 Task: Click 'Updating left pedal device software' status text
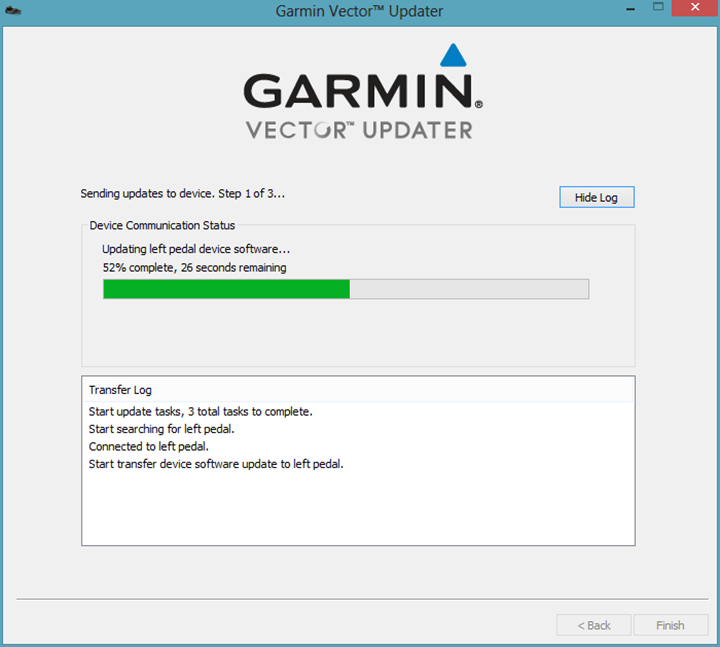pos(196,249)
